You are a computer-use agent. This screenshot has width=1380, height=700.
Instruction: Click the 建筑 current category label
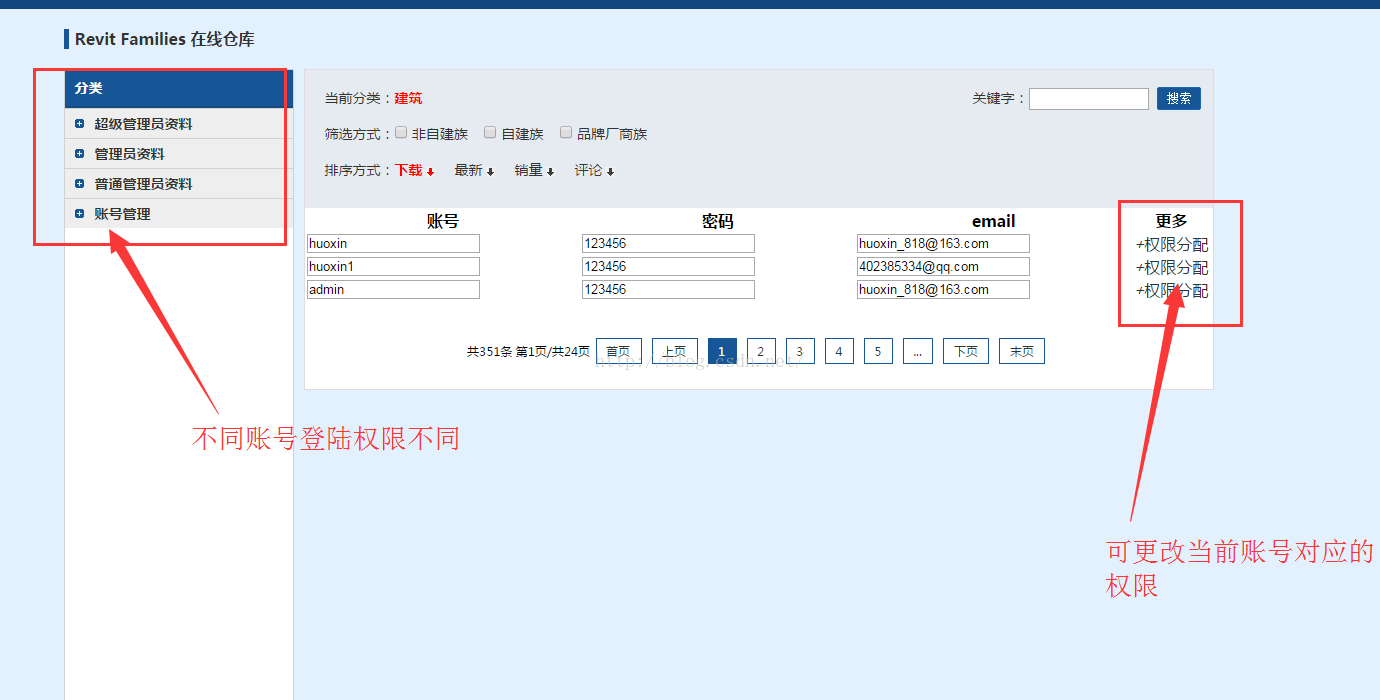coord(408,98)
